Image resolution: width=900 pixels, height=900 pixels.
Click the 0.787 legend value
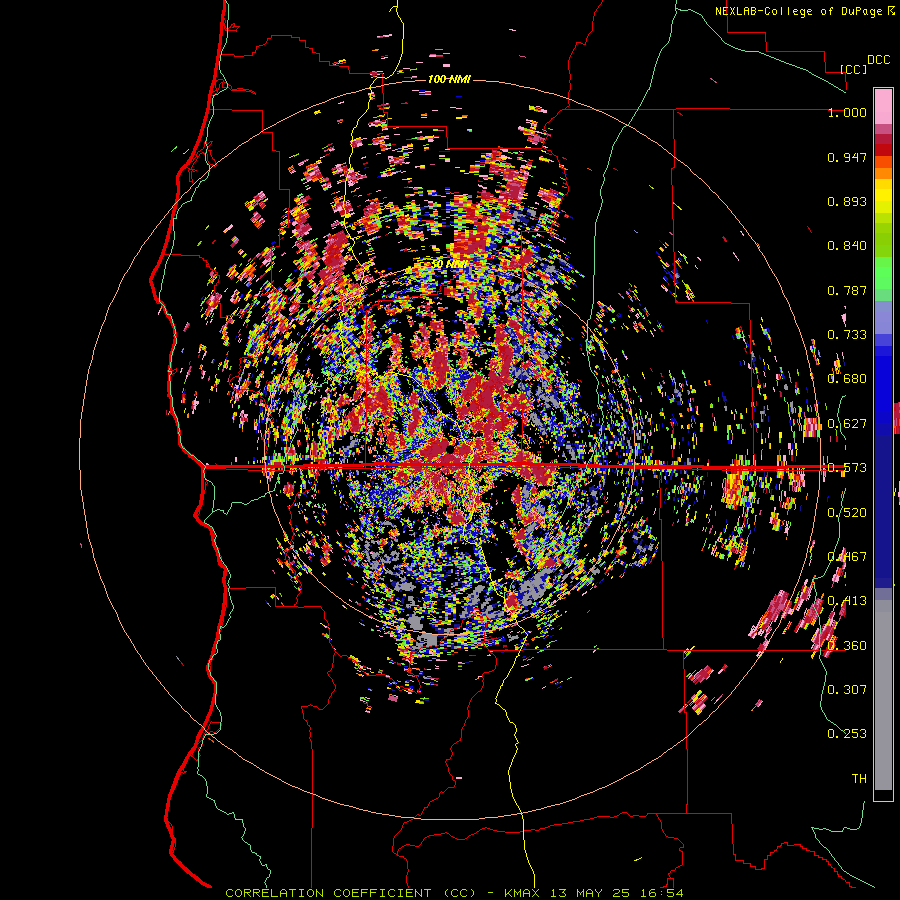[847, 290]
